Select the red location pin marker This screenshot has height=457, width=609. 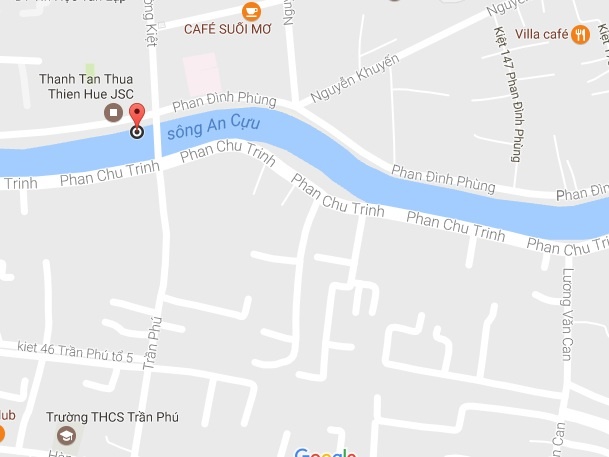(137, 116)
